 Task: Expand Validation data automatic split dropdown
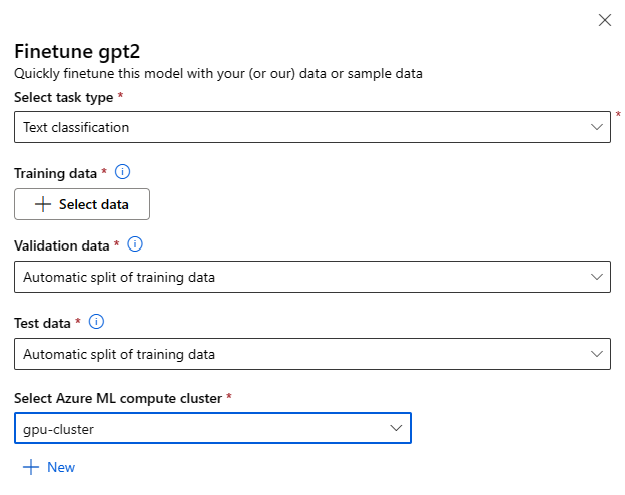point(300,277)
